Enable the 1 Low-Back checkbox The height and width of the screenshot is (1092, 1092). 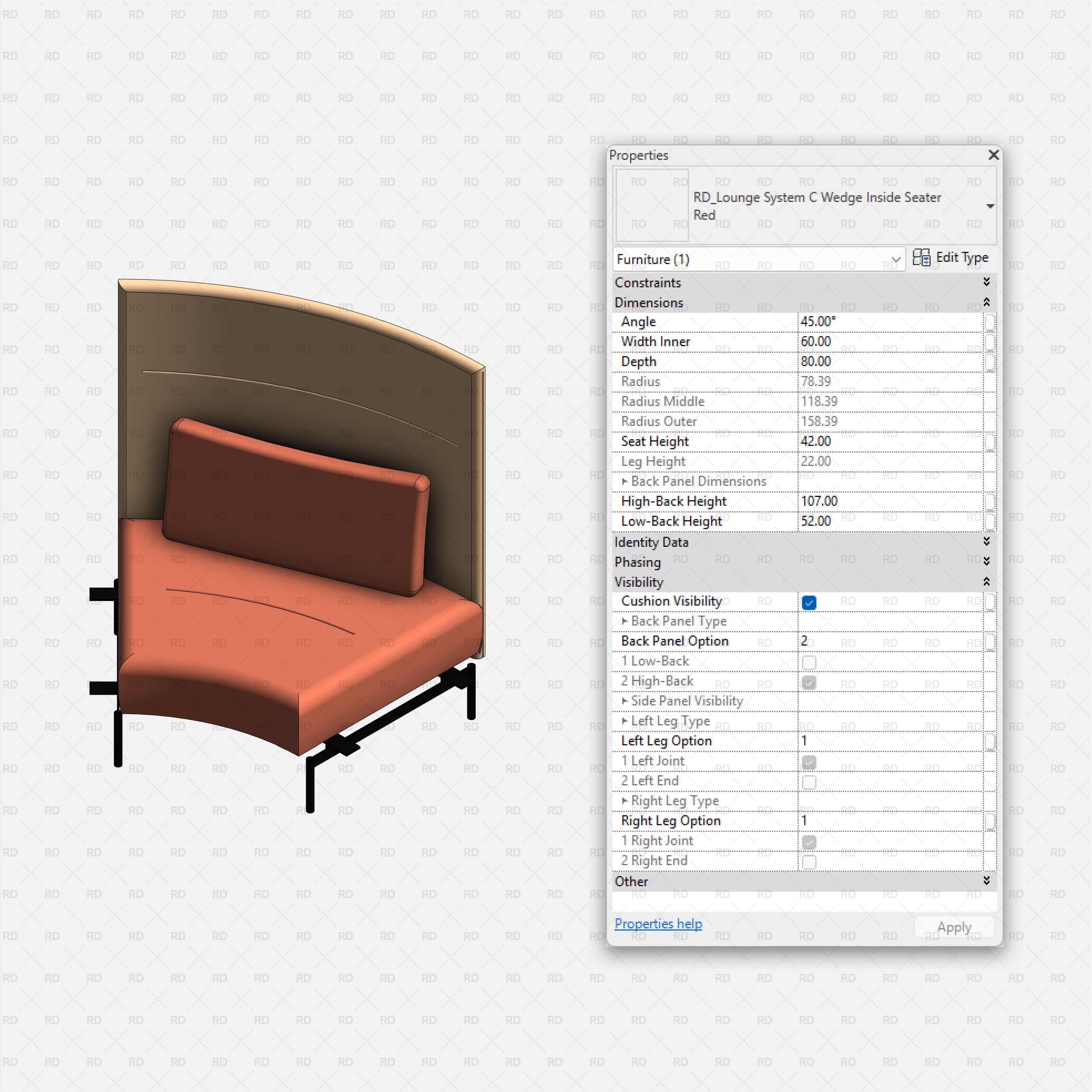pyautogui.click(x=809, y=662)
